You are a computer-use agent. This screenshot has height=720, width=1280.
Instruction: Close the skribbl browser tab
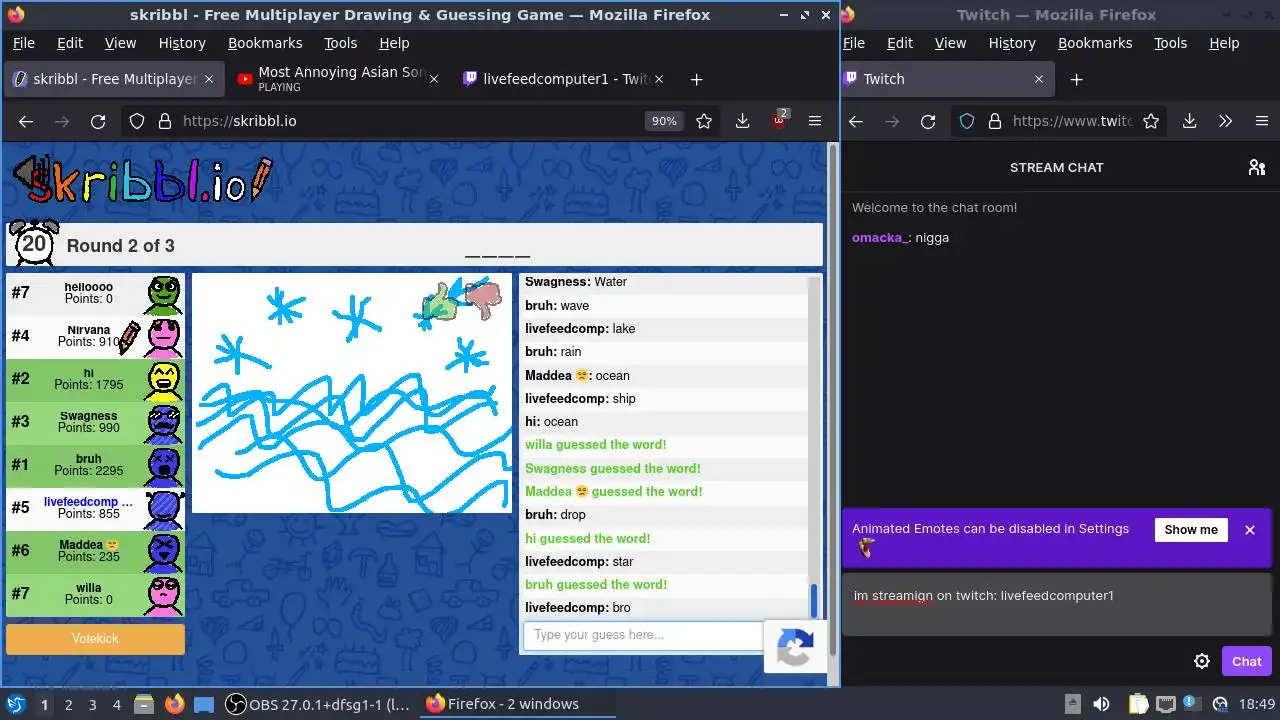tap(208, 79)
